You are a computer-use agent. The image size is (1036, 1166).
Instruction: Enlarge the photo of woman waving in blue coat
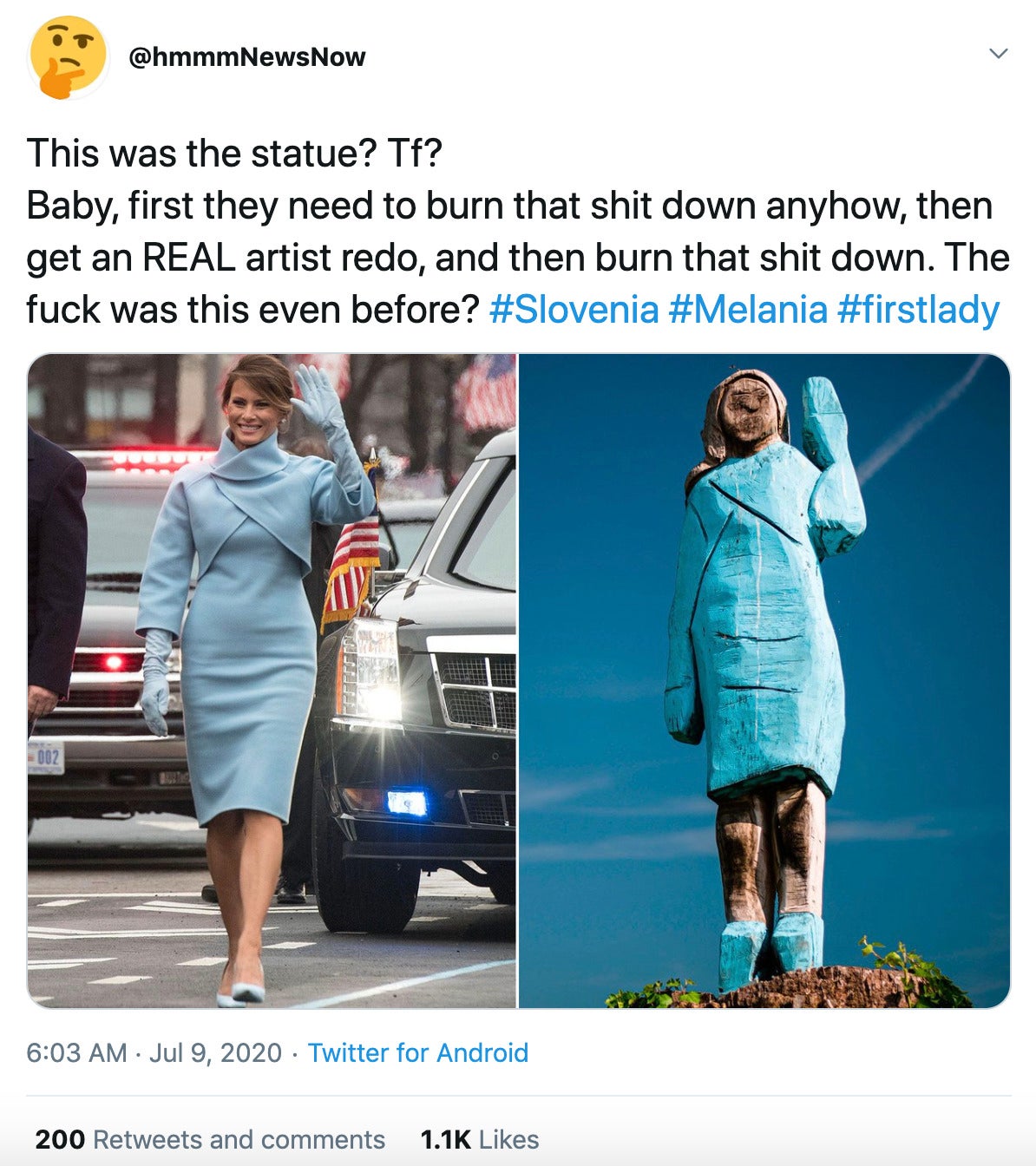(x=272, y=681)
